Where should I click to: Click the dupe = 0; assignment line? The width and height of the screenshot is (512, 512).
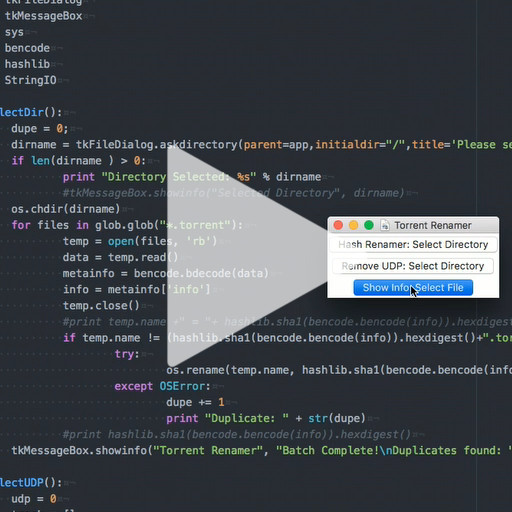coord(40,128)
